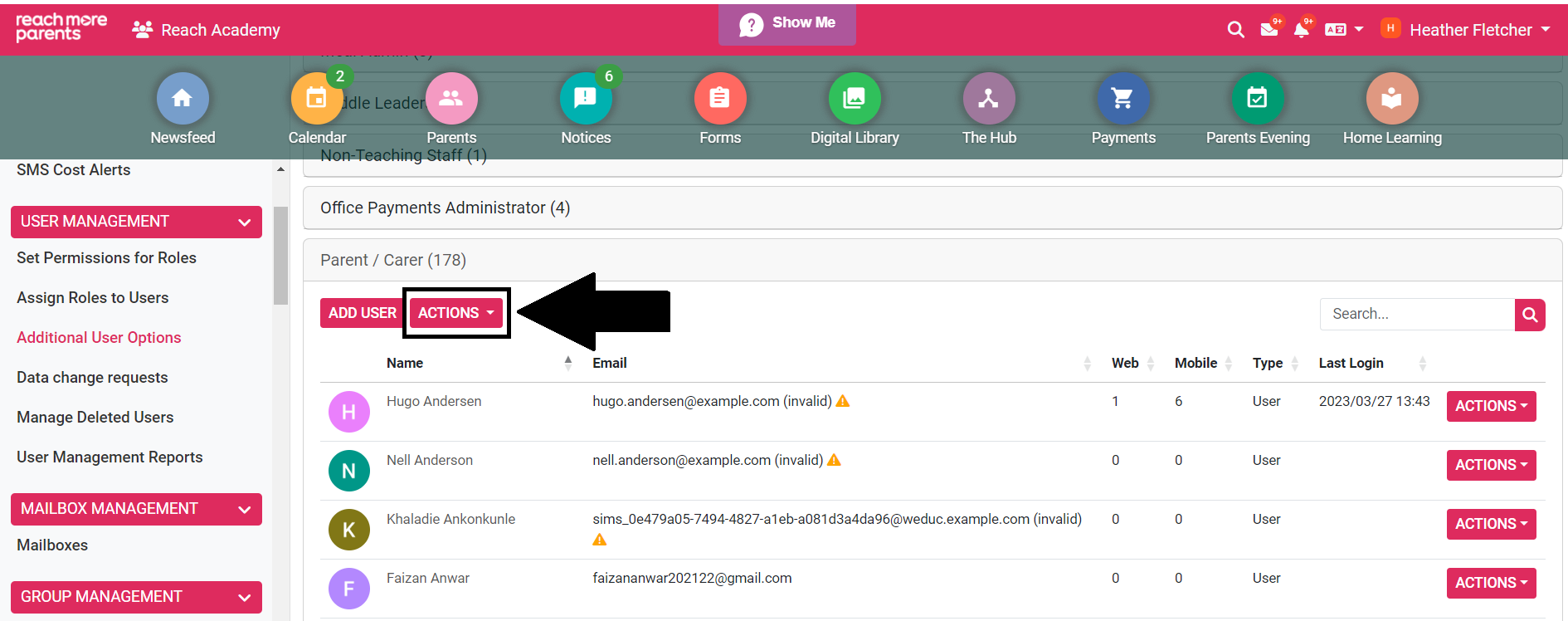Open the Notices icon
The width and height of the screenshot is (1568, 621).
tap(585, 99)
